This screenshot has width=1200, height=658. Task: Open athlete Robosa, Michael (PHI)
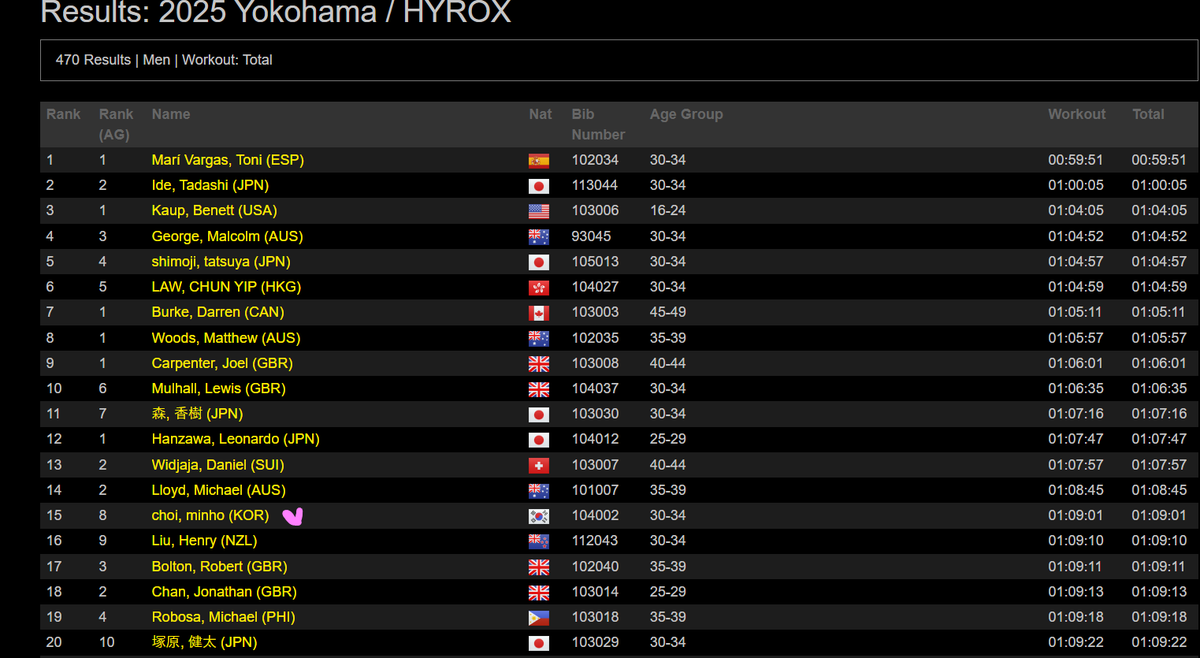tap(223, 617)
